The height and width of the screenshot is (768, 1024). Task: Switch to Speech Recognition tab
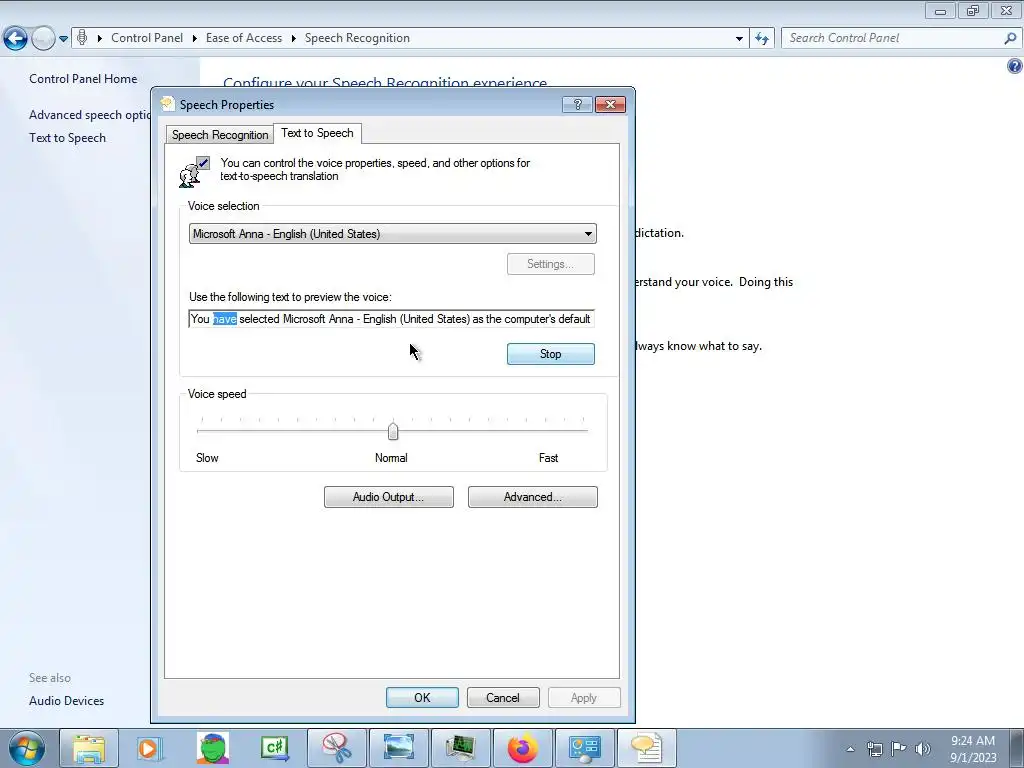coord(219,135)
